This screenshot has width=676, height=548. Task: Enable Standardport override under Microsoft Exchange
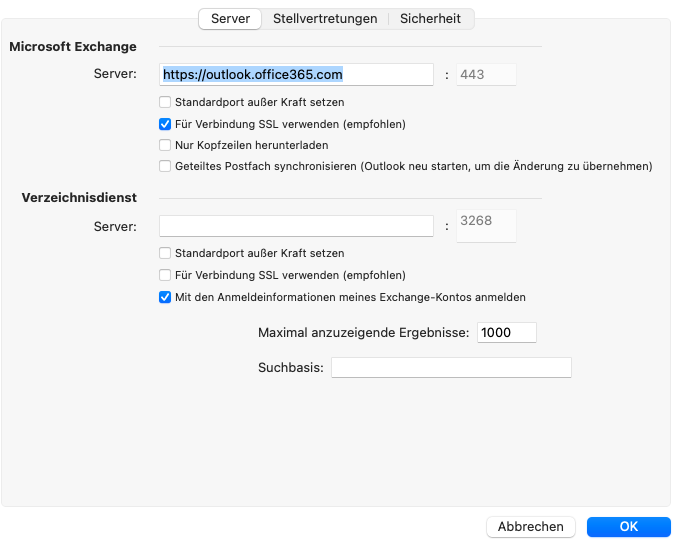165,103
